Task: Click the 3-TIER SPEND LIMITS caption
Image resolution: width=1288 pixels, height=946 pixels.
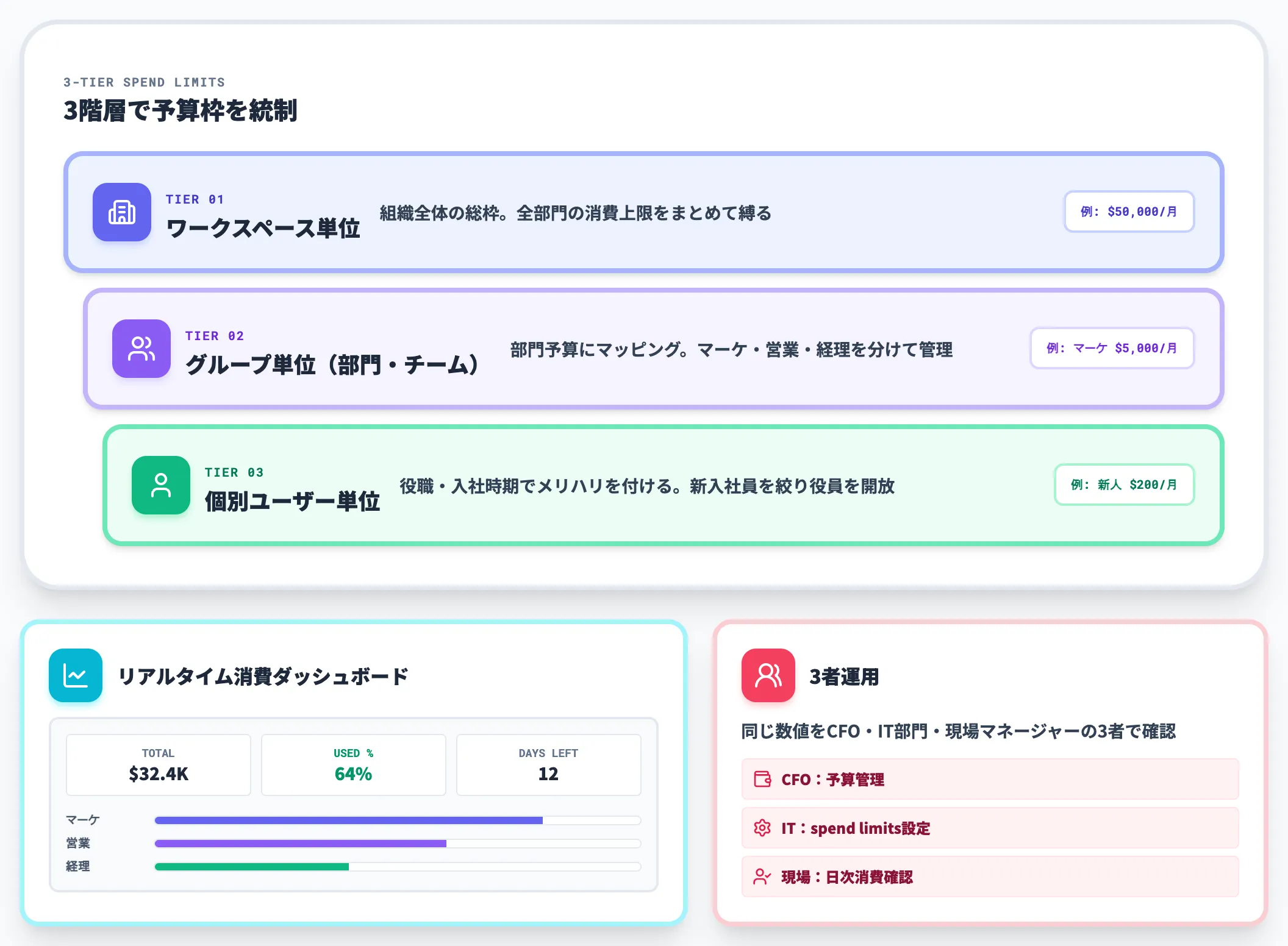Action: click(145, 82)
